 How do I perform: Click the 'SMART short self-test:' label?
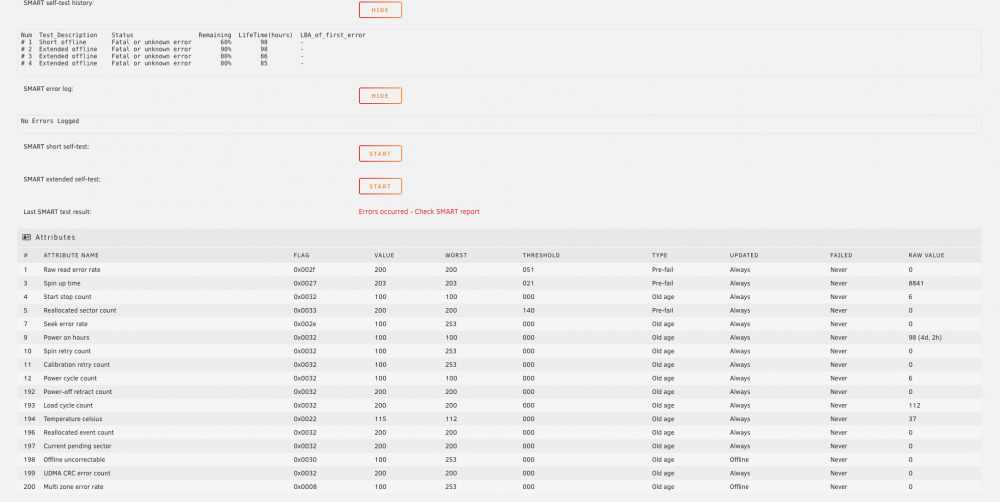click(x=56, y=147)
